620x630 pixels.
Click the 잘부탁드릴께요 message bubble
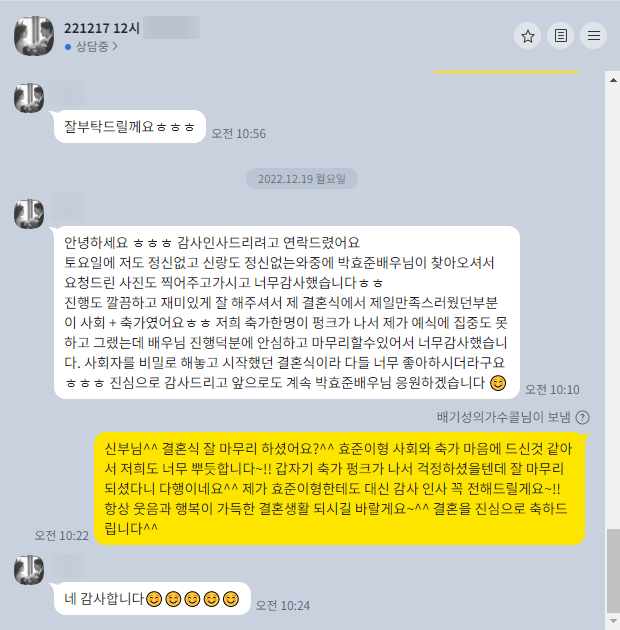pyautogui.click(x=130, y=127)
